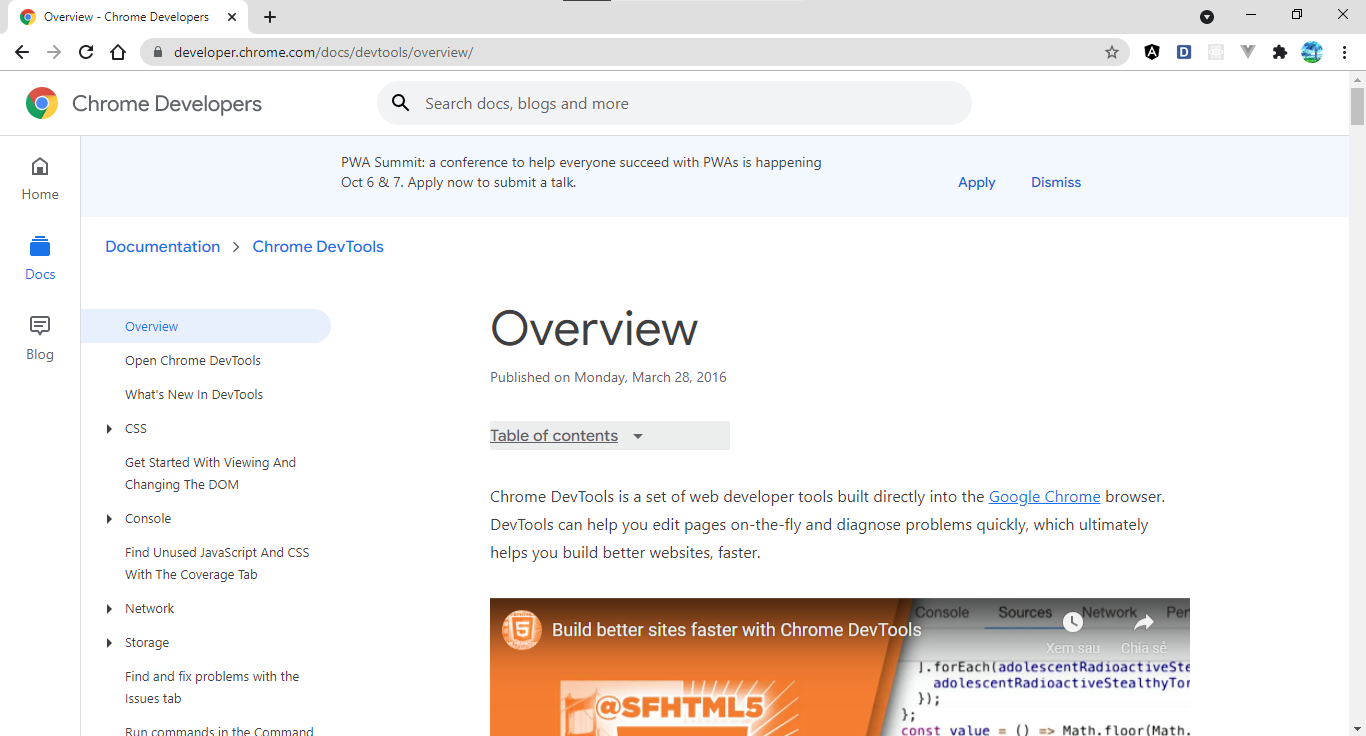Image resolution: width=1366 pixels, height=736 pixels.
Task: Expand the Console section in the sidebar
Action: pyautogui.click(x=109, y=519)
